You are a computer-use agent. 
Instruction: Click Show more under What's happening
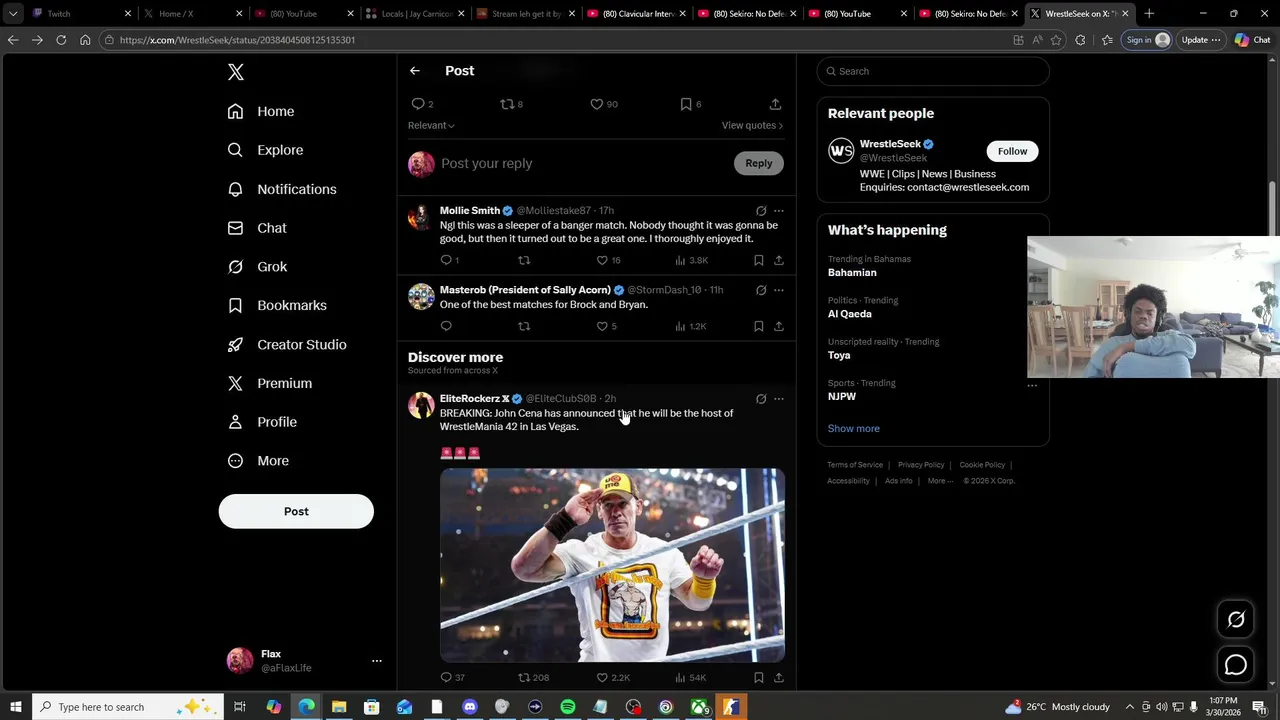[853, 428]
